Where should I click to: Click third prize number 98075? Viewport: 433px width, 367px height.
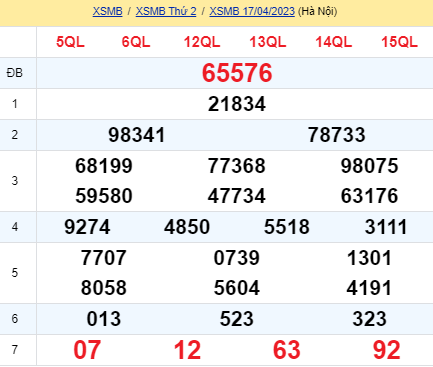click(369, 166)
